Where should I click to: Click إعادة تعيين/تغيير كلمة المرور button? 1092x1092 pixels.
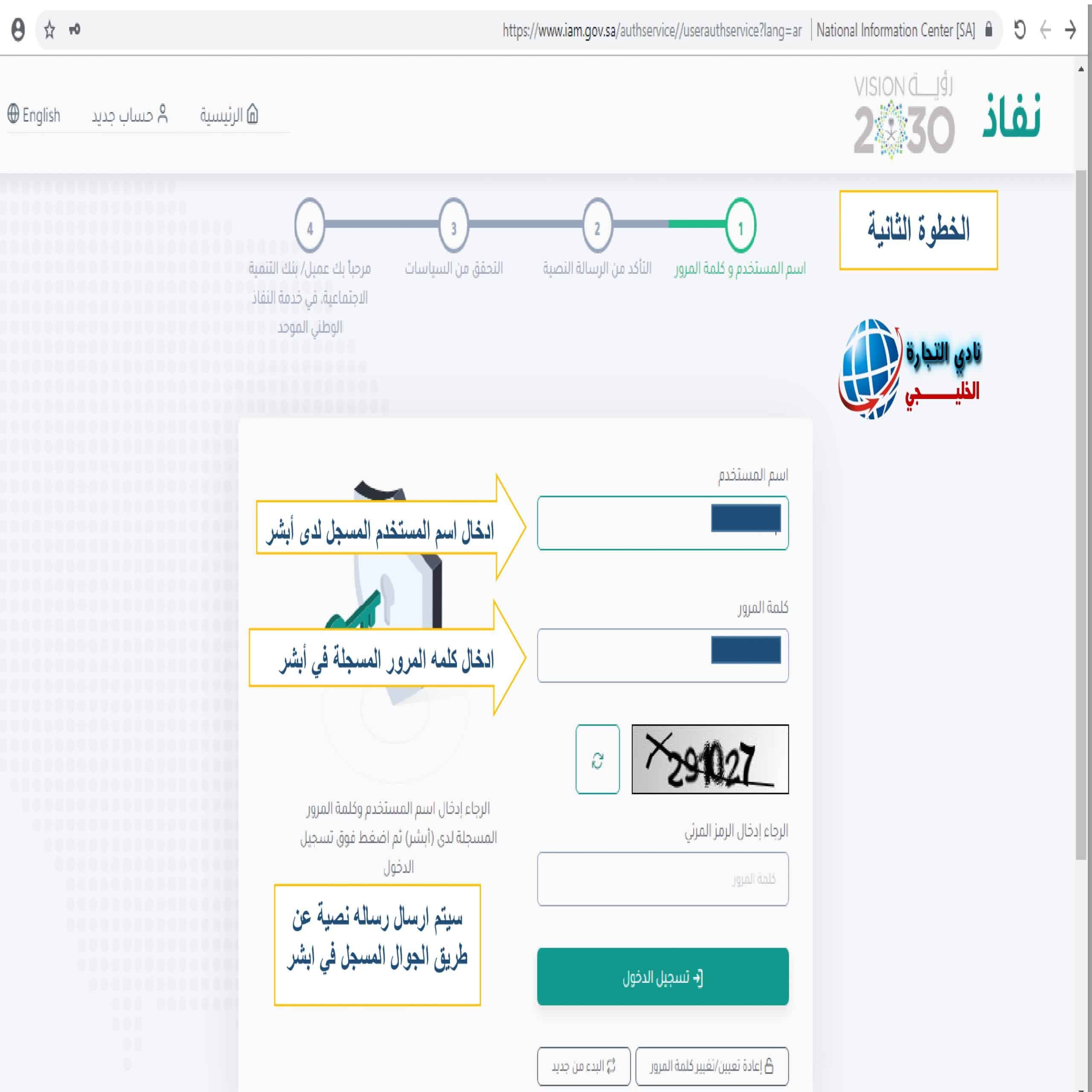tap(712, 1066)
